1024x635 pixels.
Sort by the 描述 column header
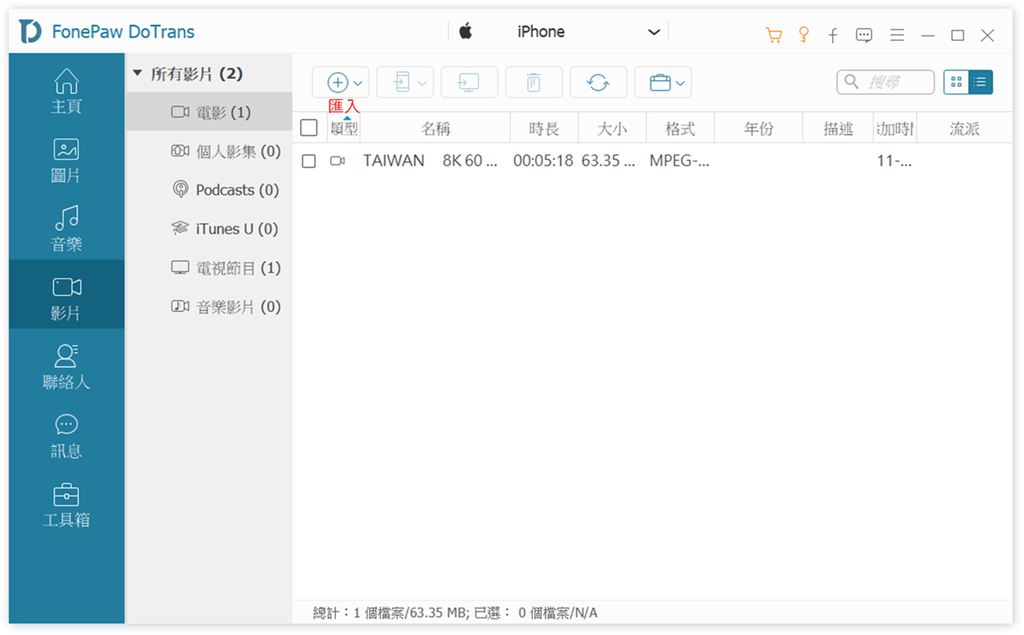838,128
